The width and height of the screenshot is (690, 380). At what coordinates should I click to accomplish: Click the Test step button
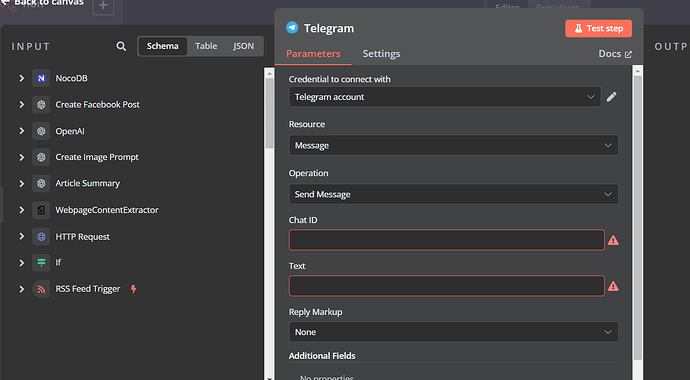598,29
